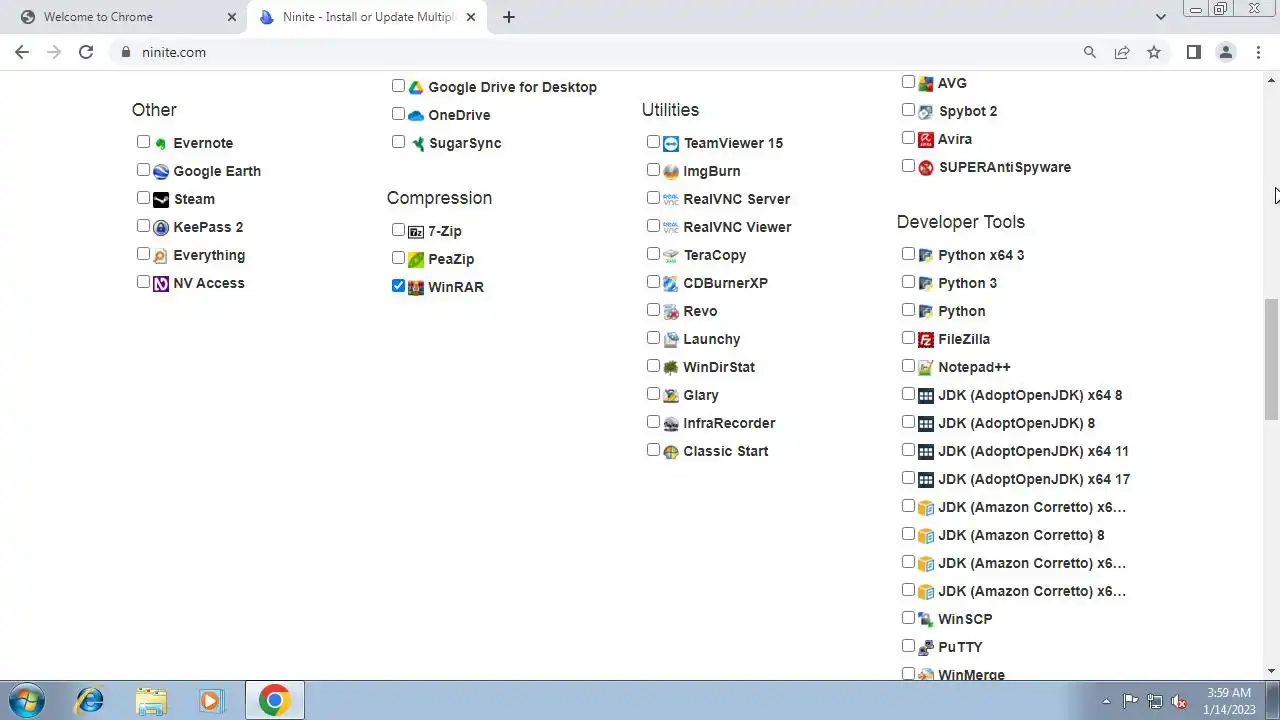The image size is (1280, 720).
Task: Click the SugarSync bird icon
Action: [416, 143]
